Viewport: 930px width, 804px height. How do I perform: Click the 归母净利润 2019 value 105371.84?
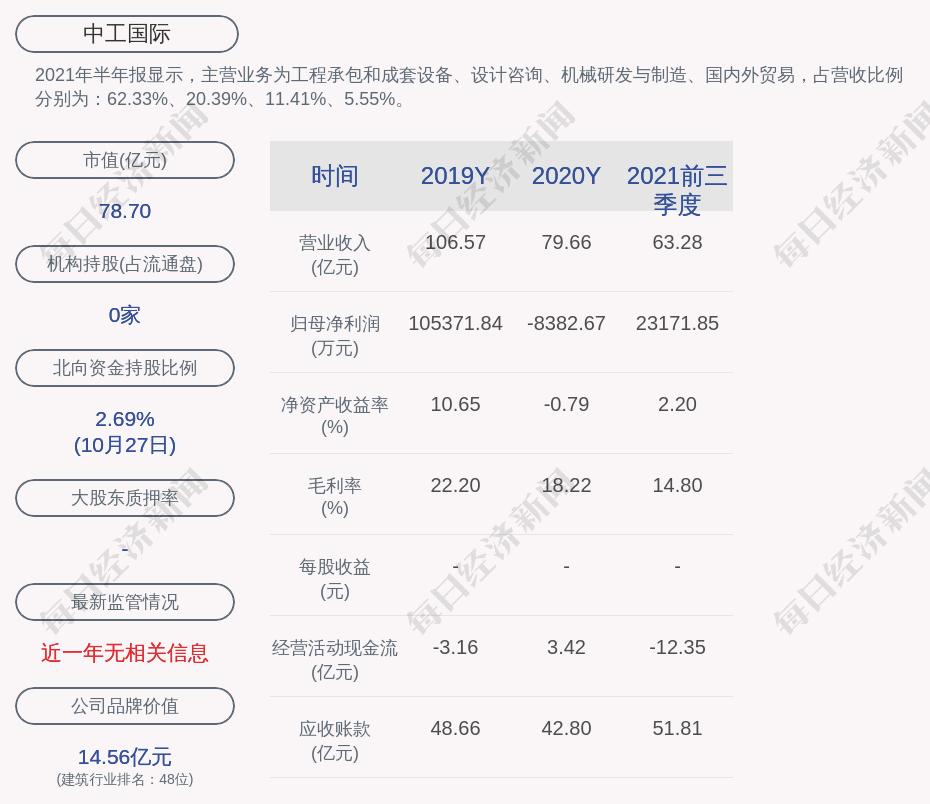tap(455, 323)
